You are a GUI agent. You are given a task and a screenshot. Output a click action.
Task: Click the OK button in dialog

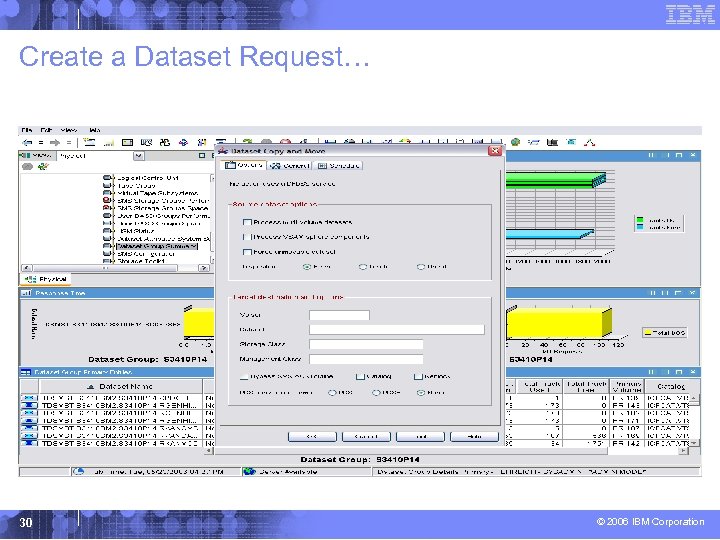pyautogui.click(x=312, y=436)
